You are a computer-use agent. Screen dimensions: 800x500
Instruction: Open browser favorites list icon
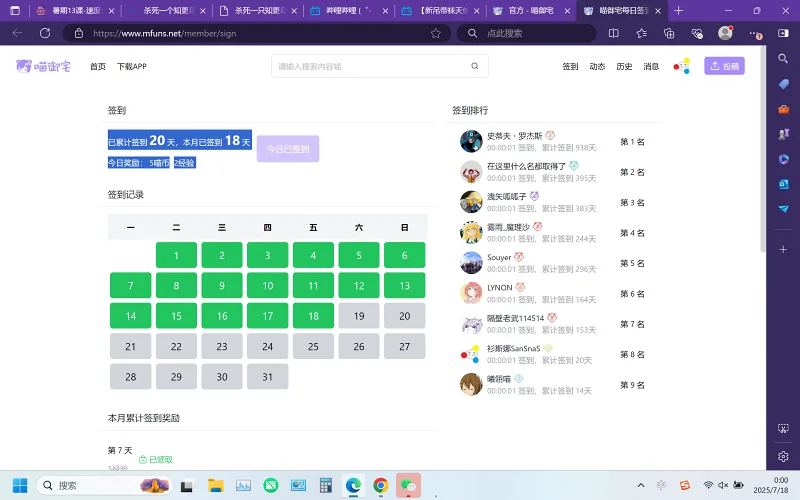(641, 33)
